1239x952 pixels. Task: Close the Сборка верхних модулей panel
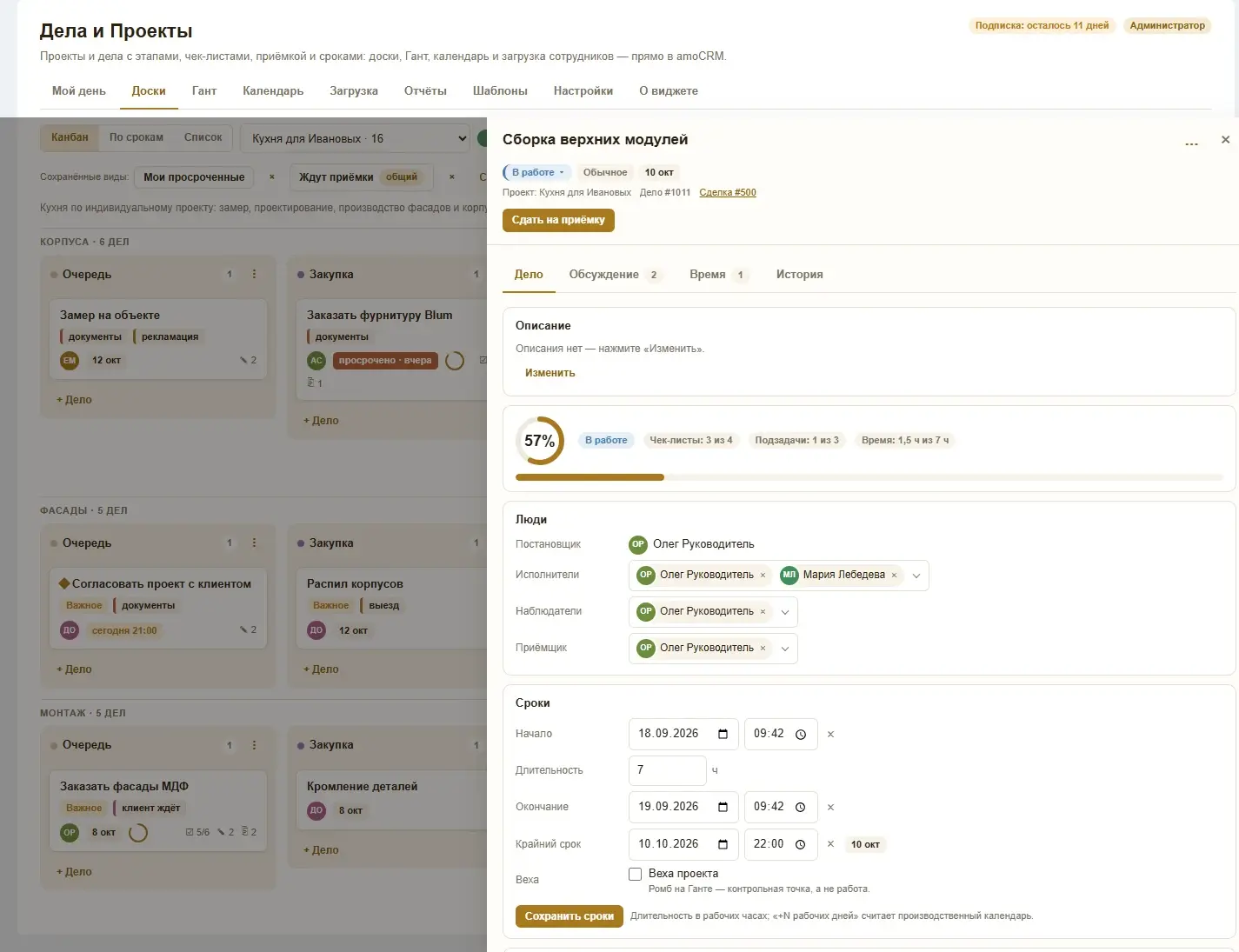click(1225, 139)
